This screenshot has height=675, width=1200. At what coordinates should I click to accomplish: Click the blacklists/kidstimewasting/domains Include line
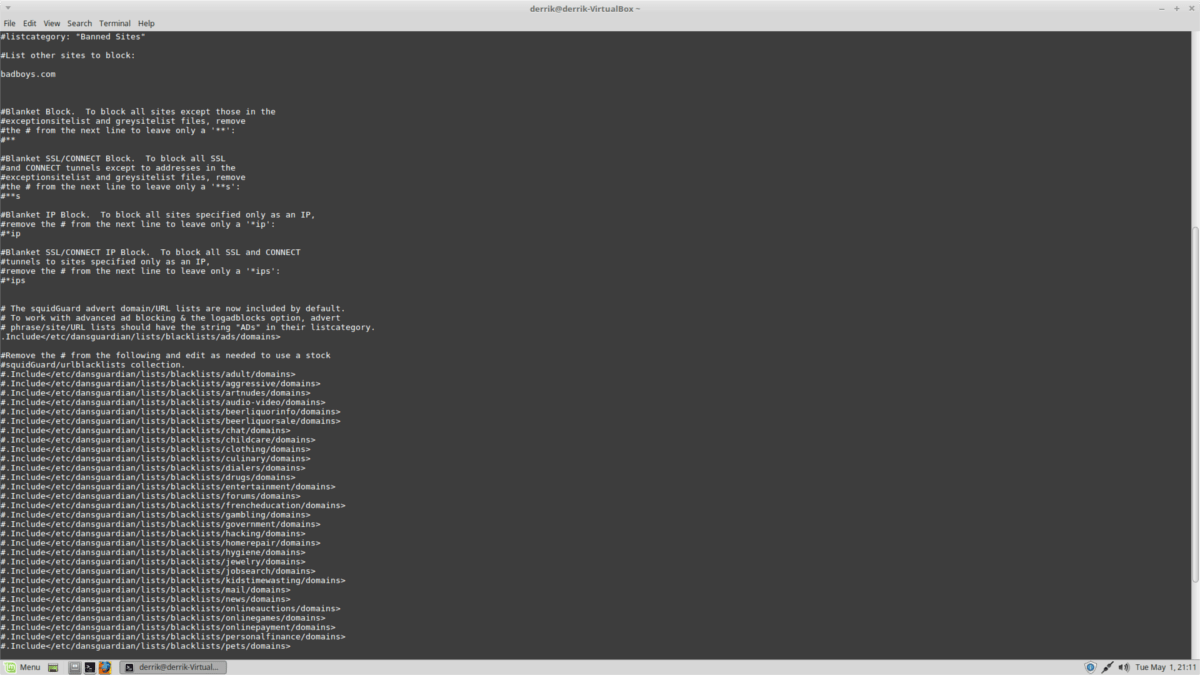173,580
